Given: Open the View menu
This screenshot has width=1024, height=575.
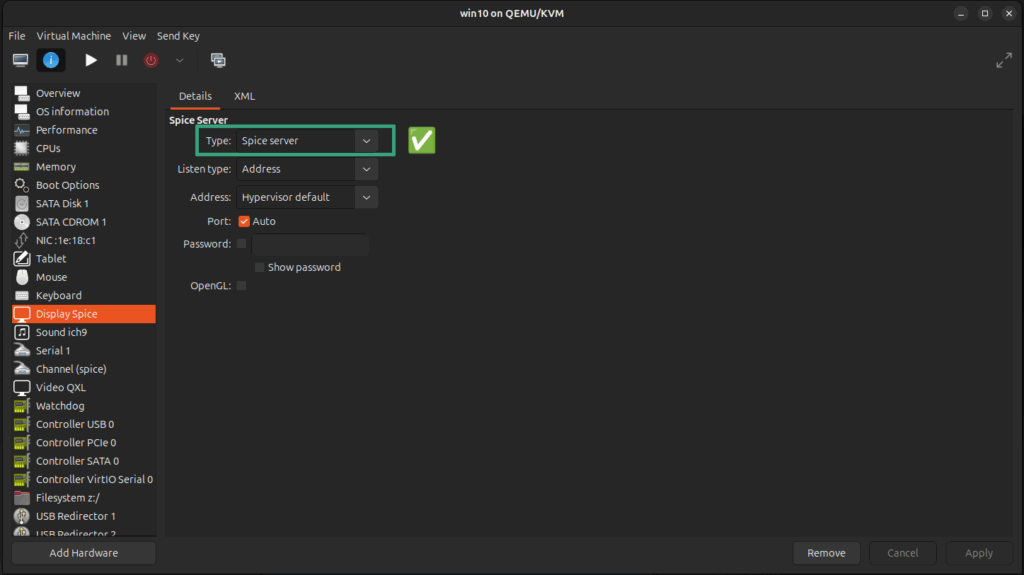Looking at the screenshot, I should click(134, 36).
